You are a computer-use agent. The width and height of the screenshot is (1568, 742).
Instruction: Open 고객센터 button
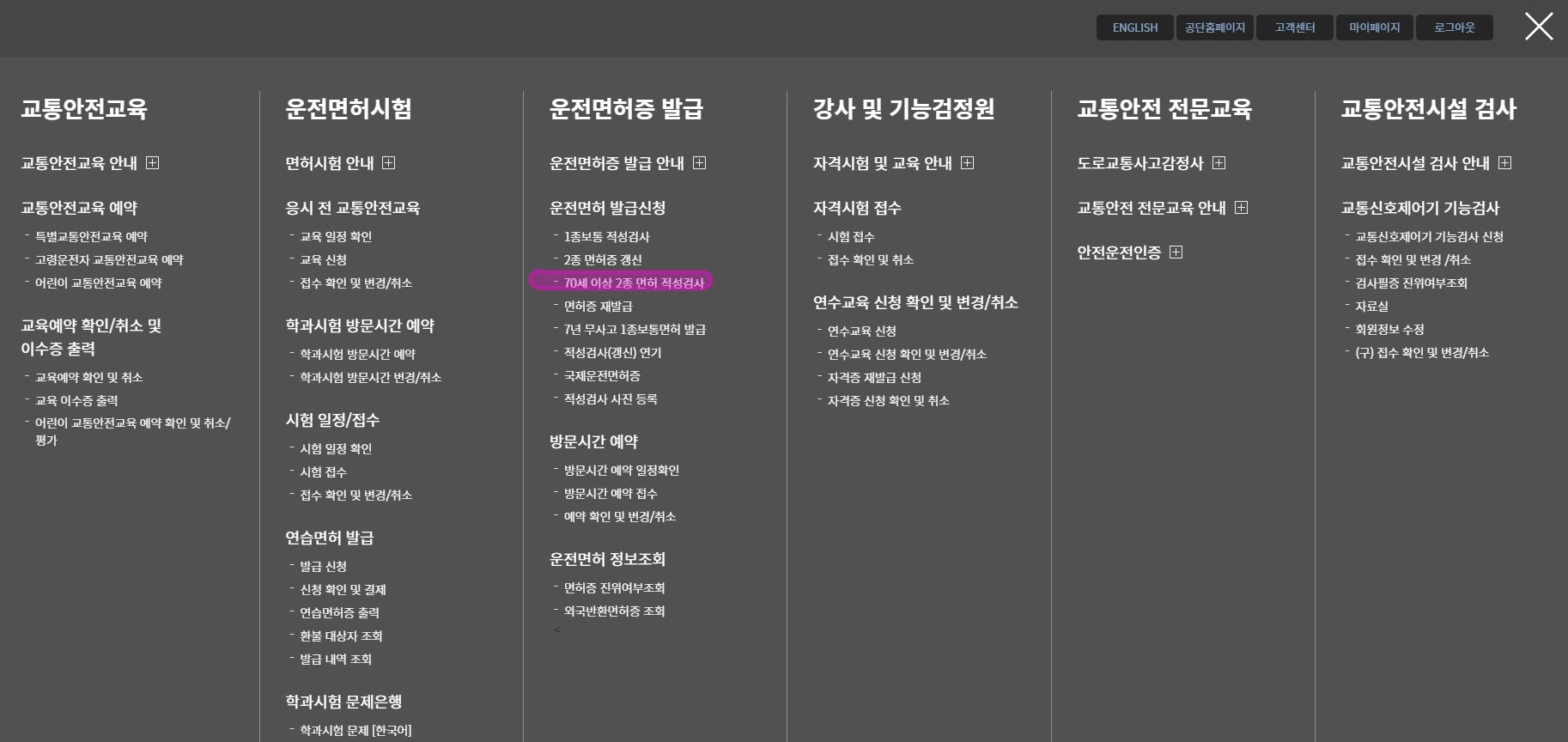coord(1295,27)
